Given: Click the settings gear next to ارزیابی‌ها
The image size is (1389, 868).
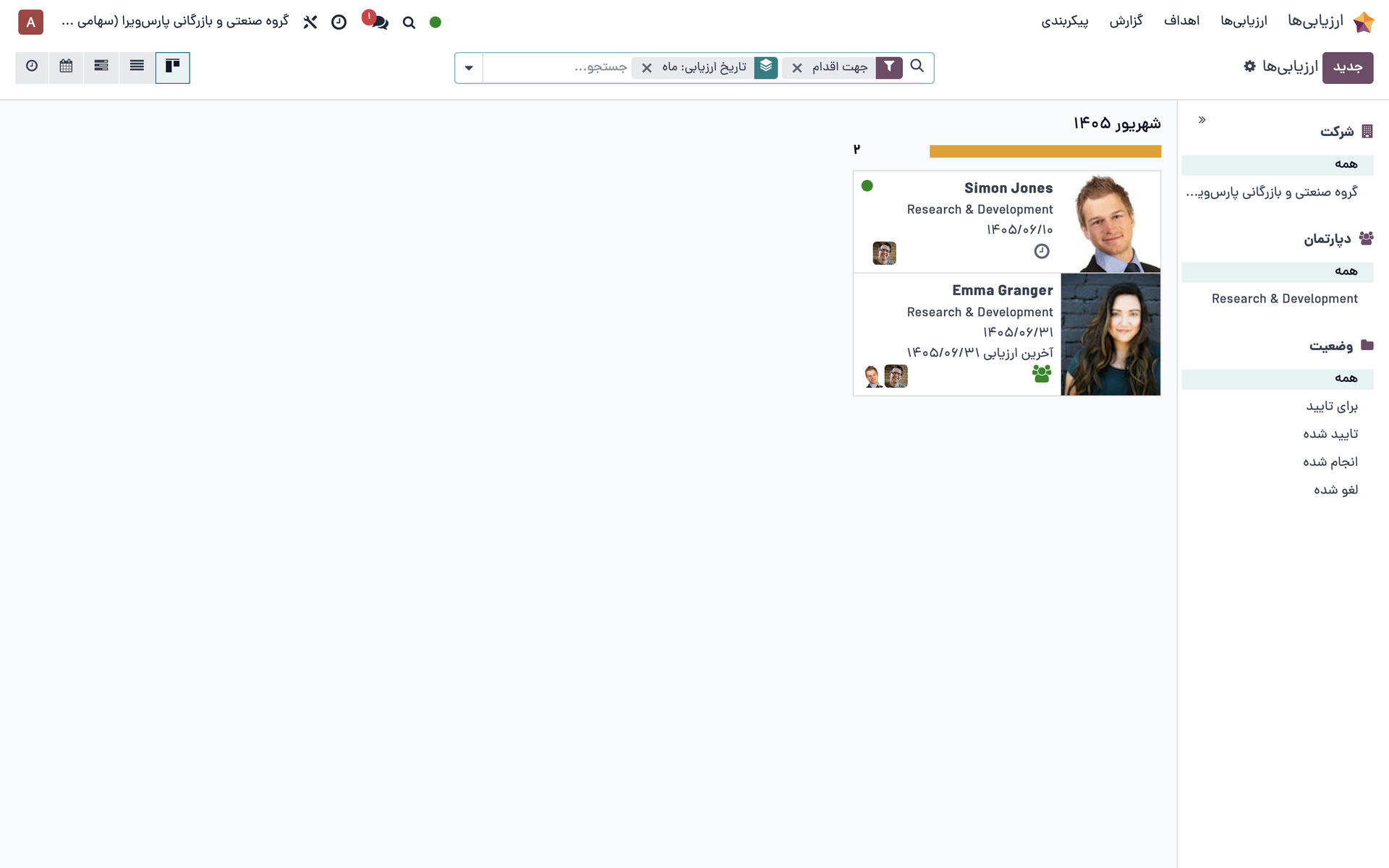Looking at the screenshot, I should 1249,67.
